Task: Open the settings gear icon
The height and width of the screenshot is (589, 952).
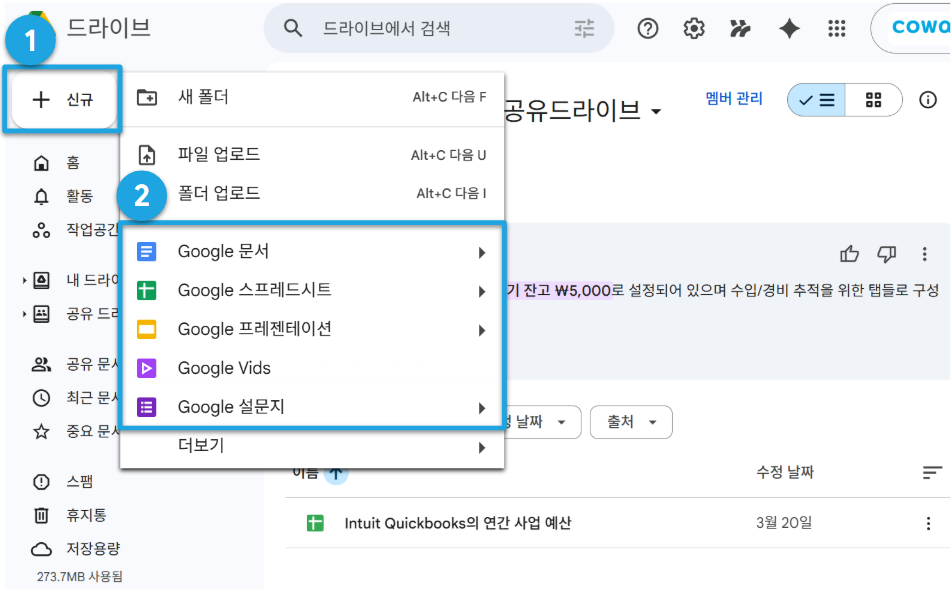Action: tap(693, 29)
